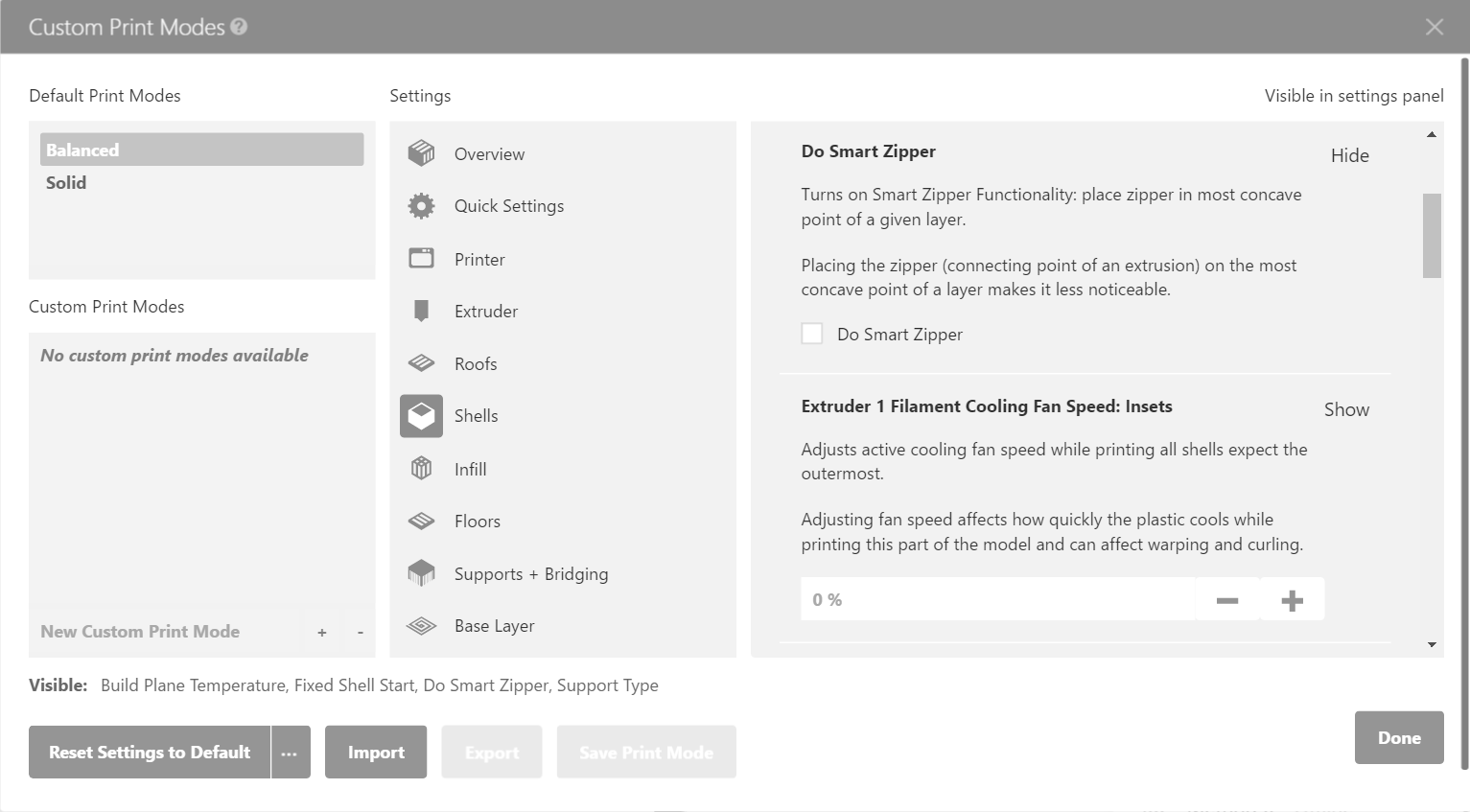This screenshot has height=812, width=1470.
Task: Select the Shells settings category
Action: [x=477, y=416]
